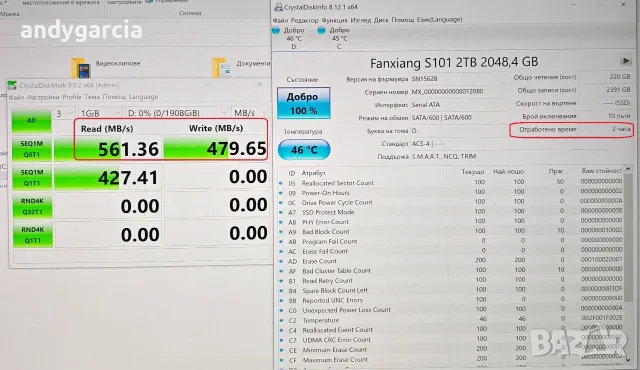
Task: Open test count dropdown showing 3
Action: [x=64, y=113]
